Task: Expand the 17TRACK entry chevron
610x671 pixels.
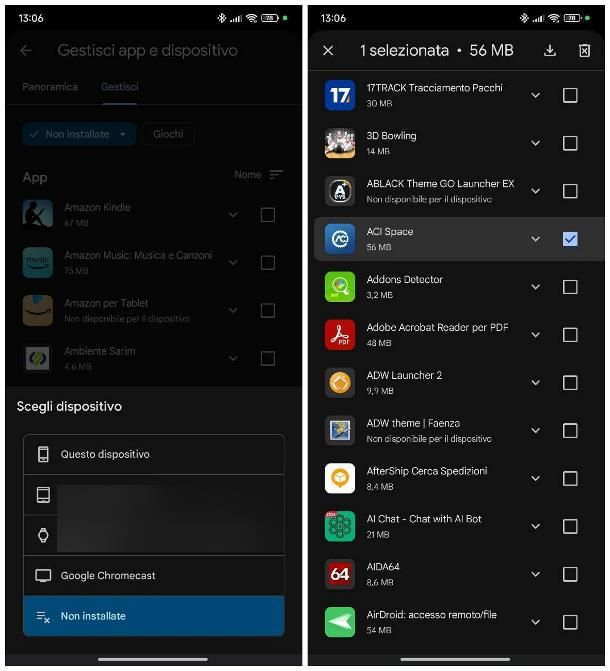Action: (536, 95)
